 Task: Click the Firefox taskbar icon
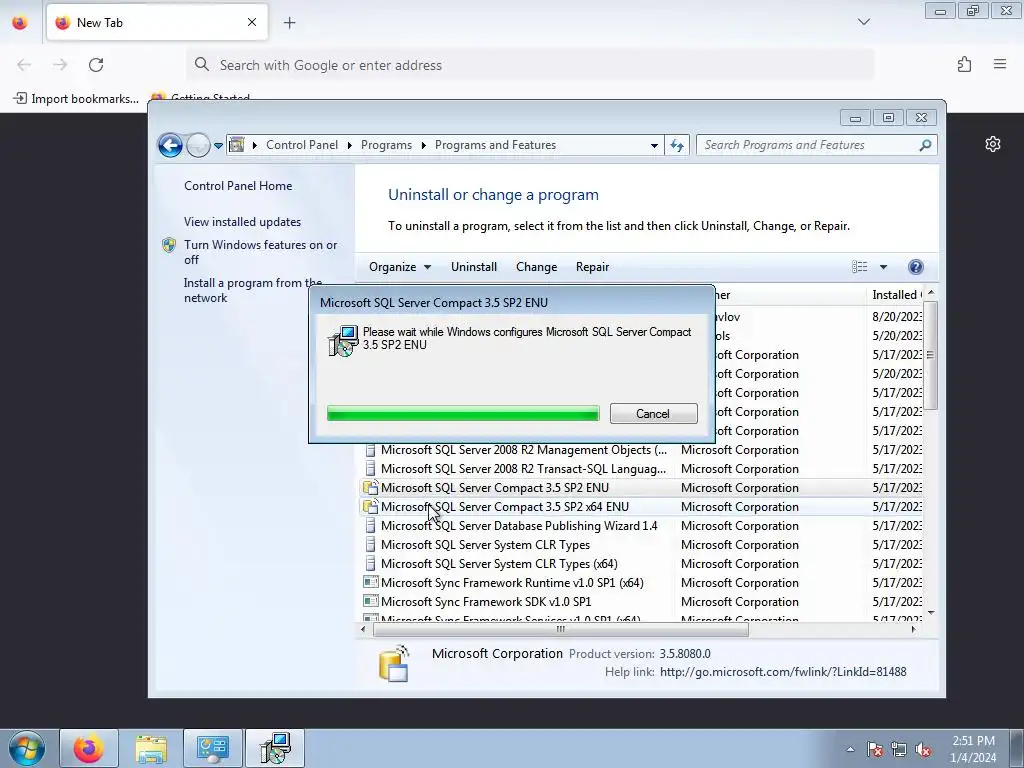[89, 748]
